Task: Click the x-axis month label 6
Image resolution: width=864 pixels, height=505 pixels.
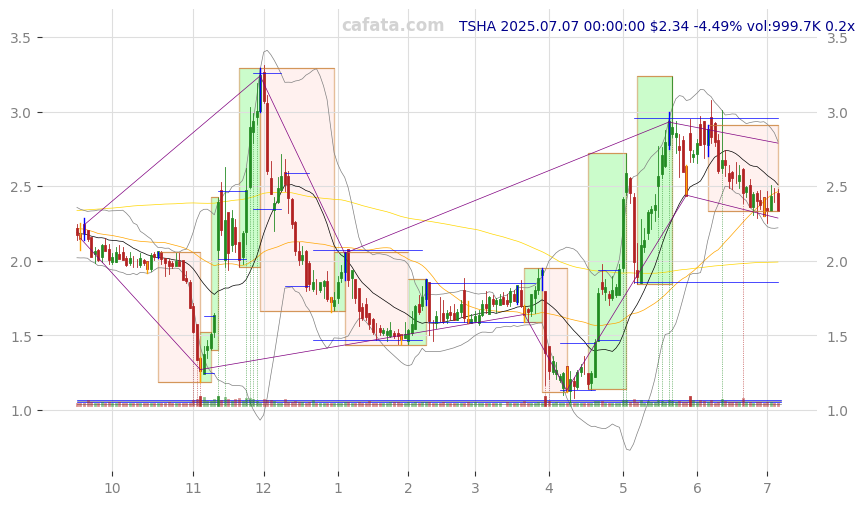Action: 697,488
